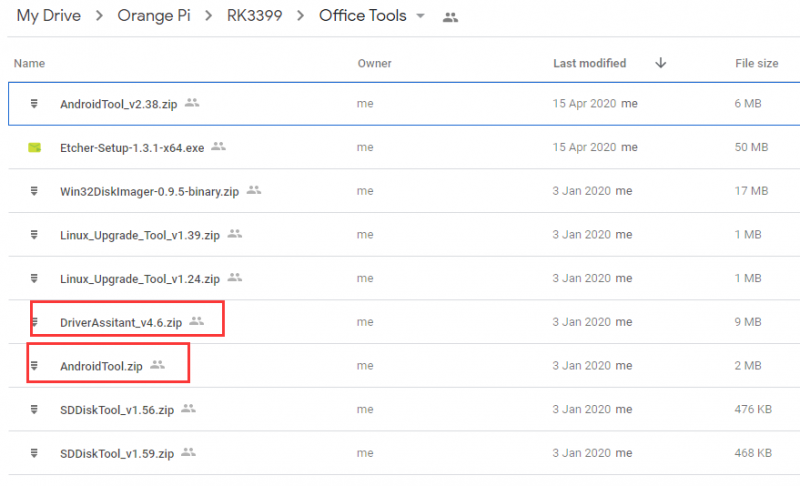Select DriverAssitant_v4.6.zip file name
The width and height of the screenshot is (800, 486).
tap(121, 323)
